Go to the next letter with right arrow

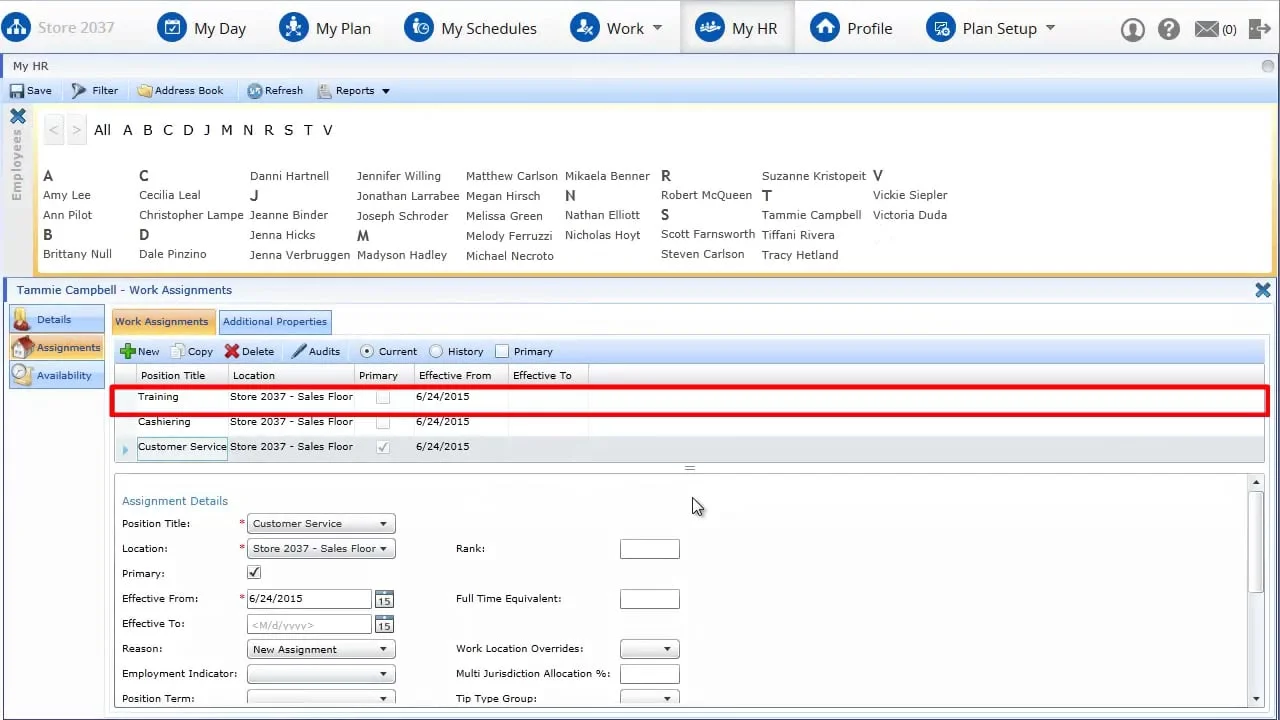point(76,130)
